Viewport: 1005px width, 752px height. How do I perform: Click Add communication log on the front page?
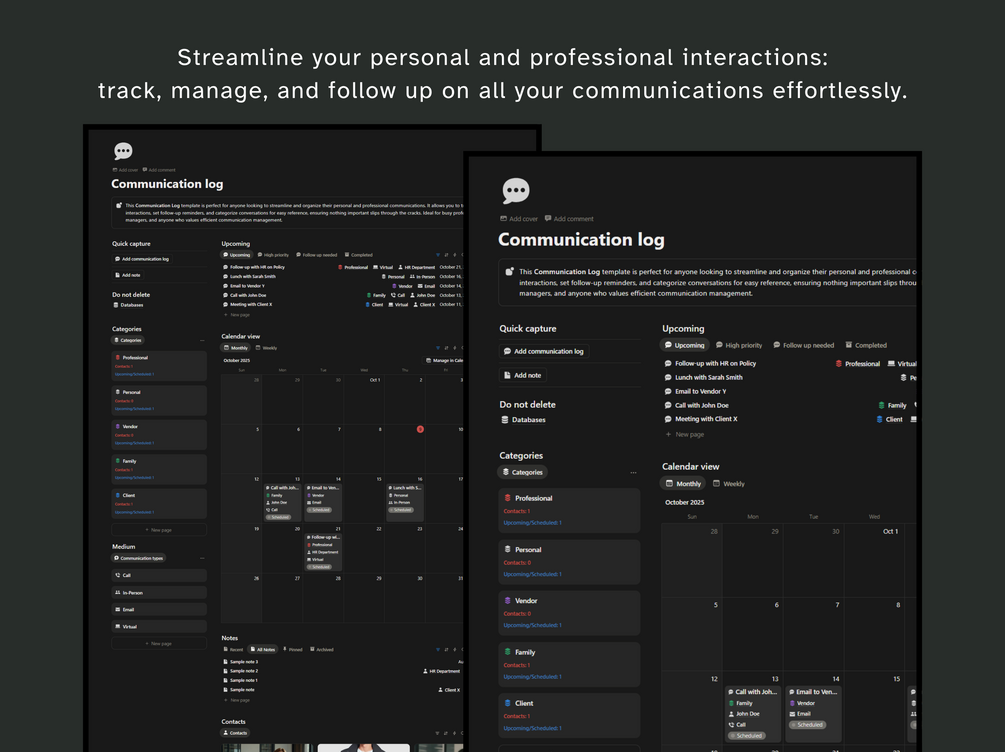[542, 351]
